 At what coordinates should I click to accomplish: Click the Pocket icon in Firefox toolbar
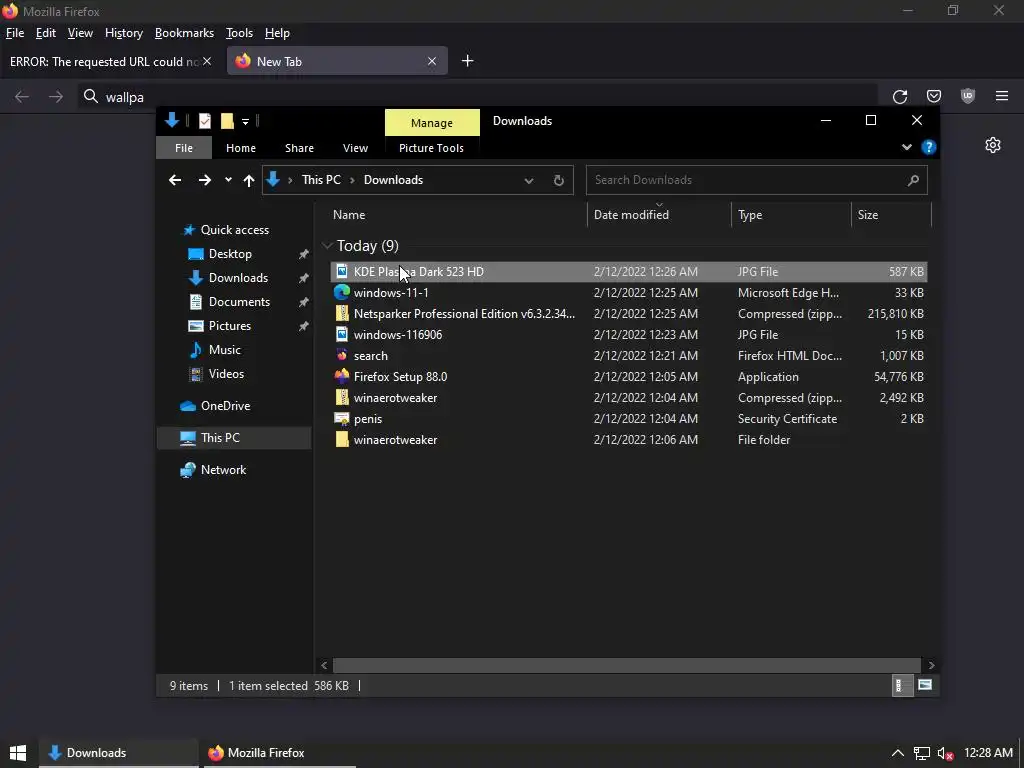coord(934,97)
